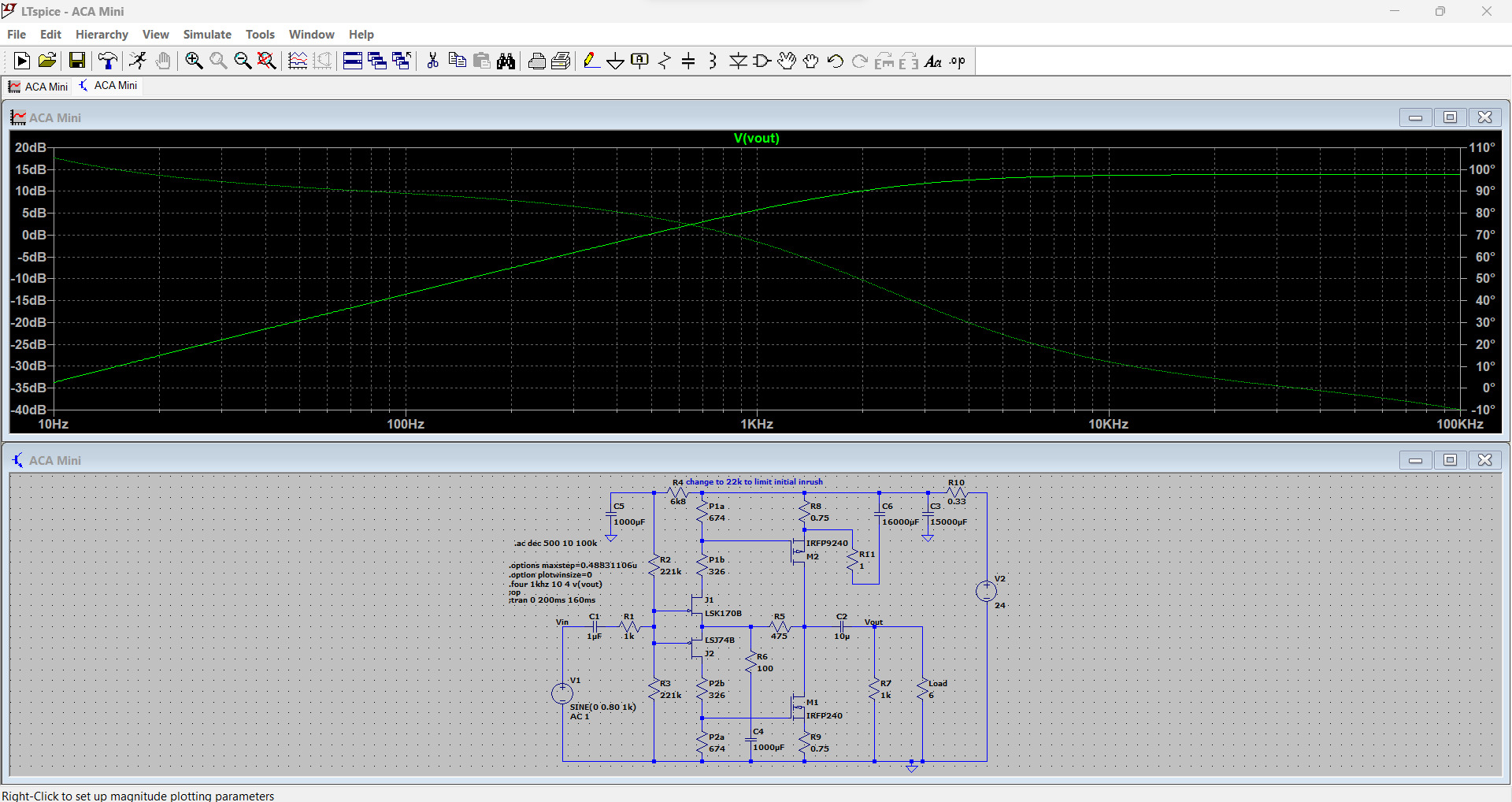Click the Mirror component icon
The height and width of the screenshot is (802, 1512).
[909, 61]
